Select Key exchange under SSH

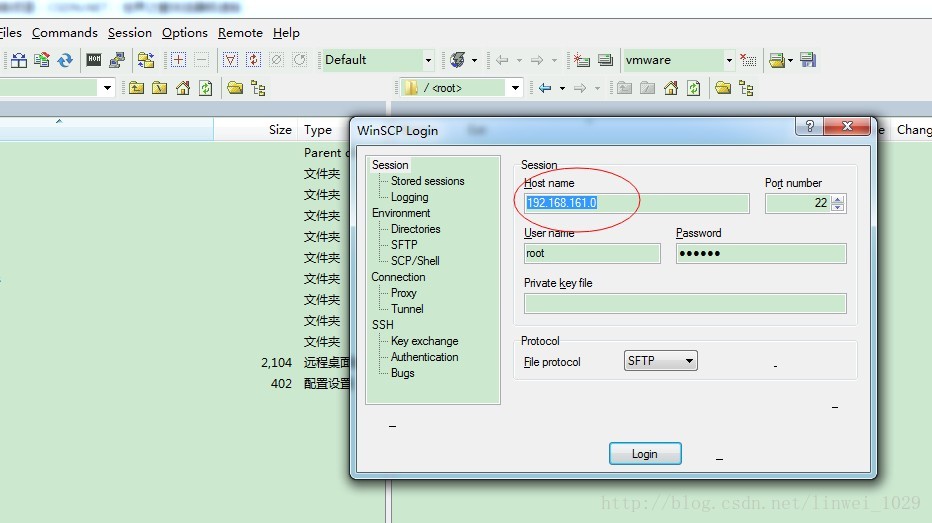(x=424, y=341)
